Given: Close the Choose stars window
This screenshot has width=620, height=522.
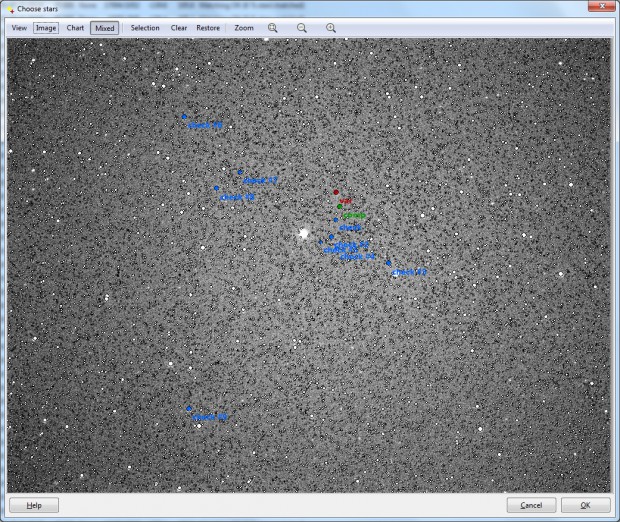Looking at the screenshot, I should point(601,6).
